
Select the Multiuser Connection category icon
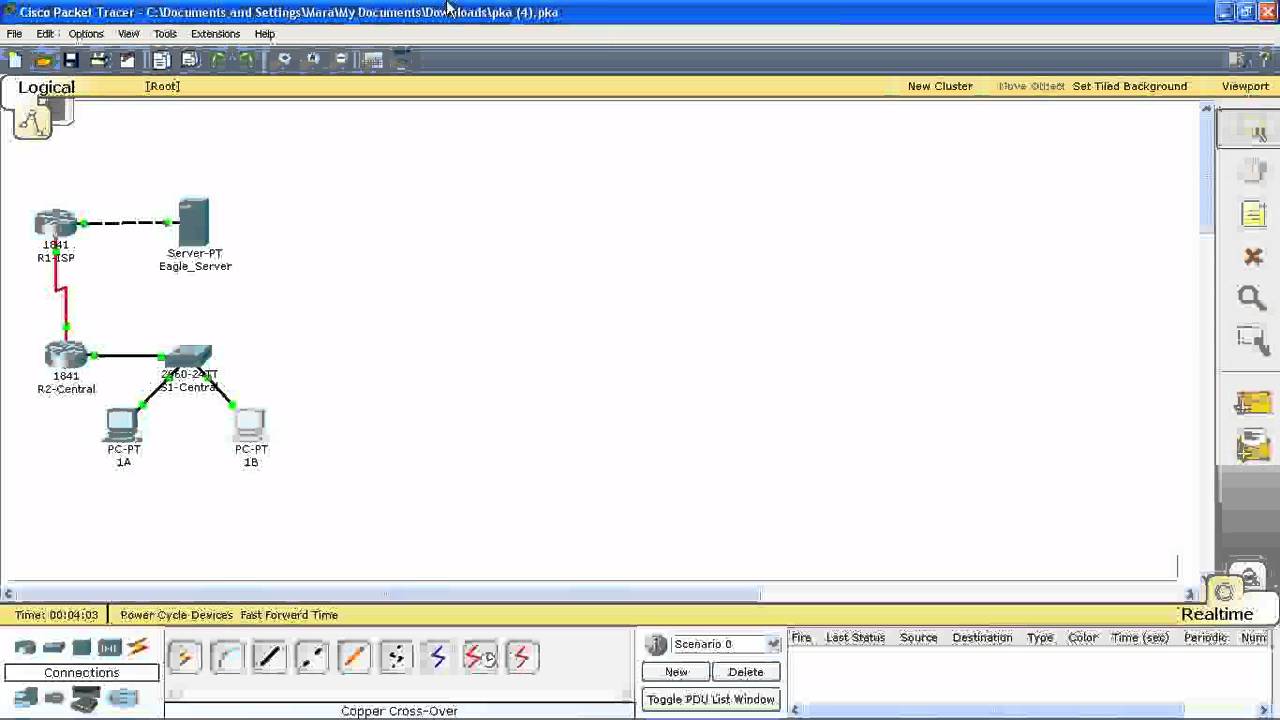click(x=122, y=698)
